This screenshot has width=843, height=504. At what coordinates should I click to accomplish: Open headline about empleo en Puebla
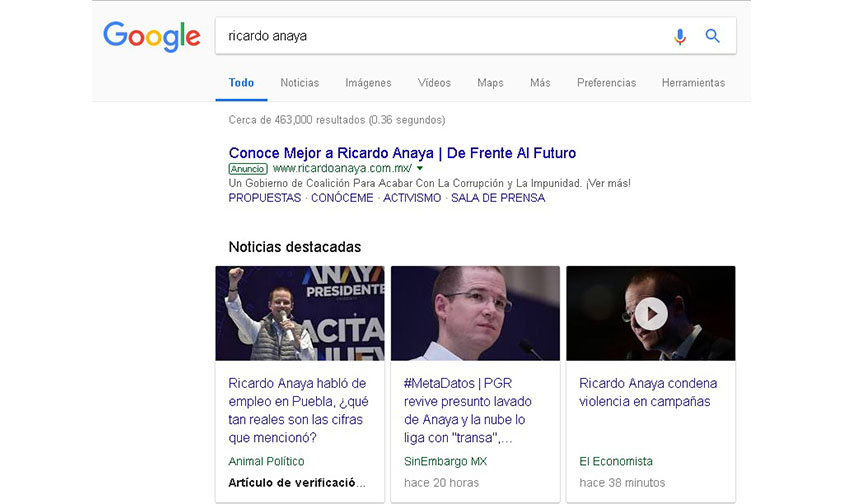click(x=298, y=410)
